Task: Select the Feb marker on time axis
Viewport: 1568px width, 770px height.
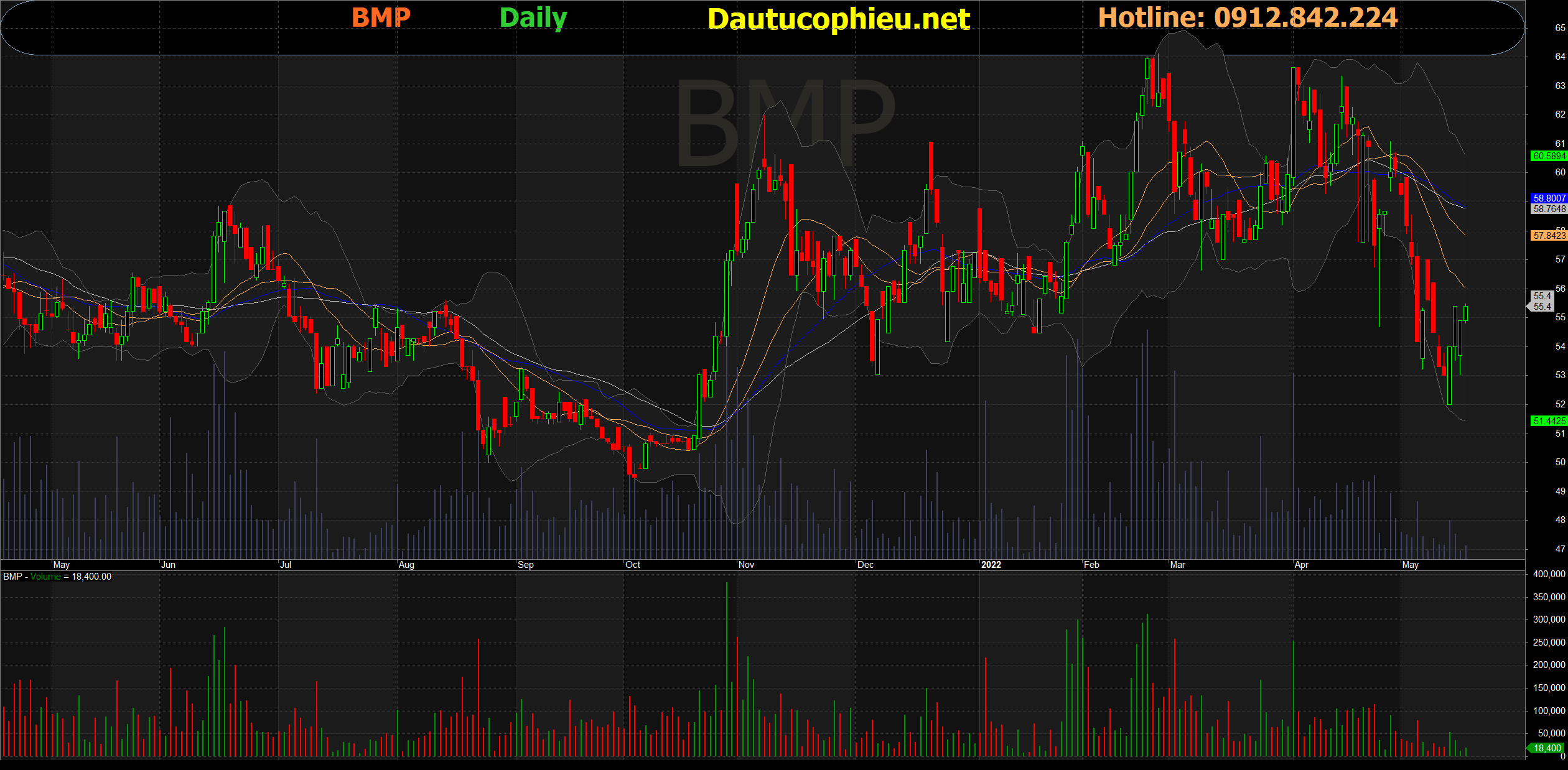Action: [1091, 565]
